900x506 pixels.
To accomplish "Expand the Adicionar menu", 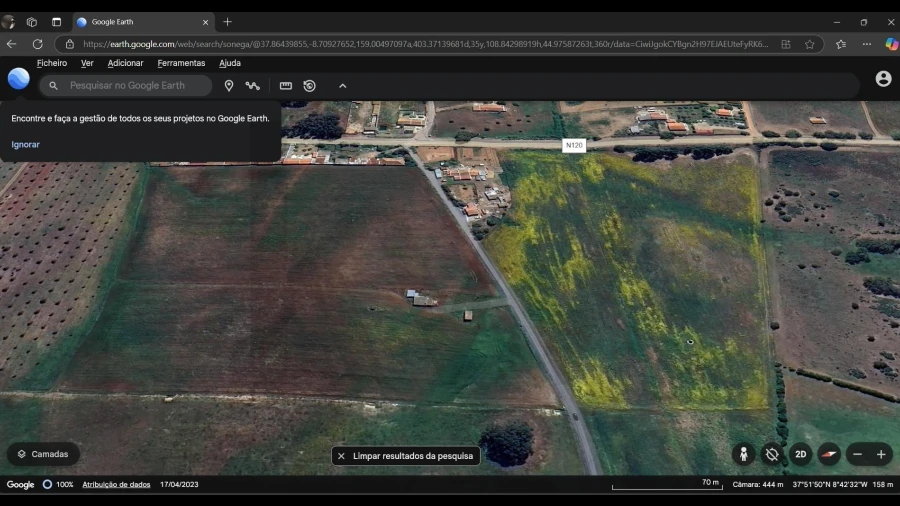I will [125, 63].
